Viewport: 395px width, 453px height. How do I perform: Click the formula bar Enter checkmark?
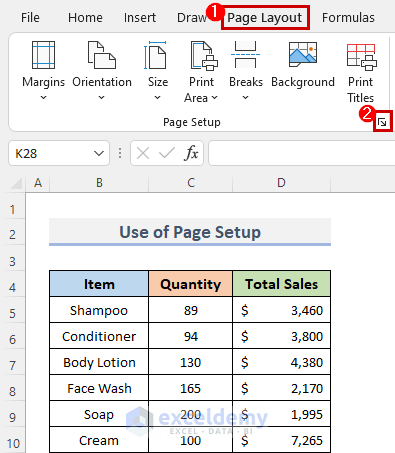coord(166,153)
